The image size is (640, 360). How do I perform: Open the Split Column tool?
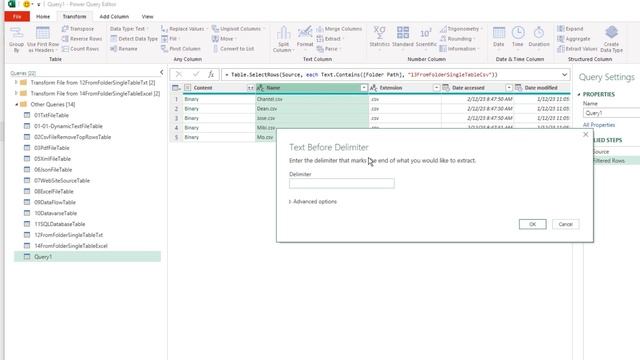pos(283,39)
